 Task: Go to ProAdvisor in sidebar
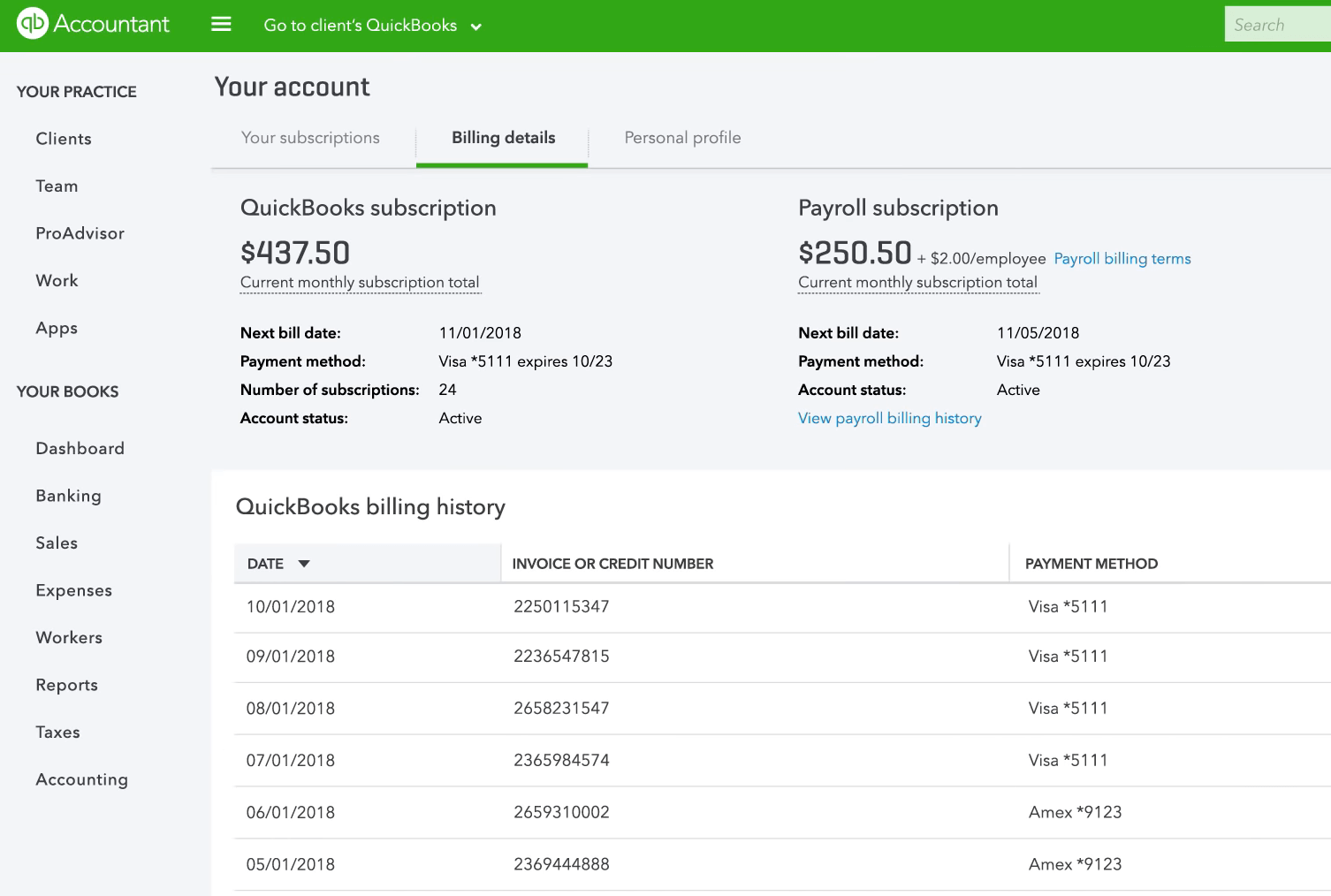(80, 233)
